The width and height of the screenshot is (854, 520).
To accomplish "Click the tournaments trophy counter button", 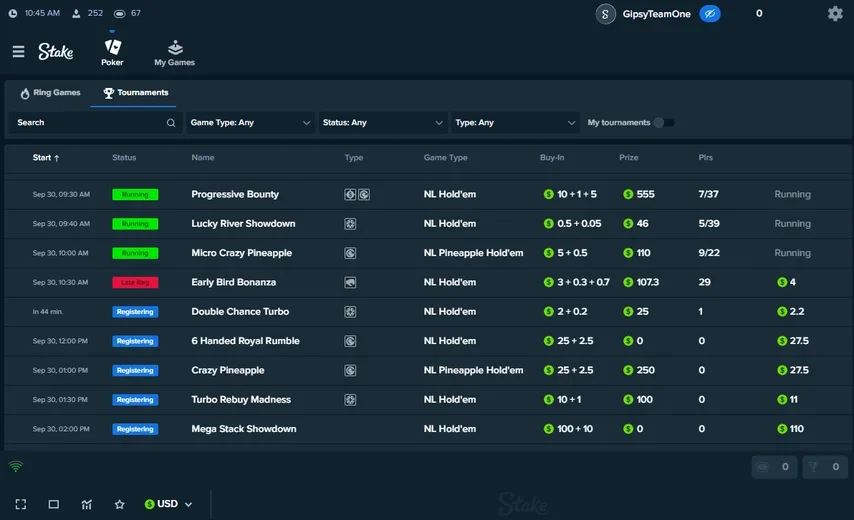I will click(825, 467).
